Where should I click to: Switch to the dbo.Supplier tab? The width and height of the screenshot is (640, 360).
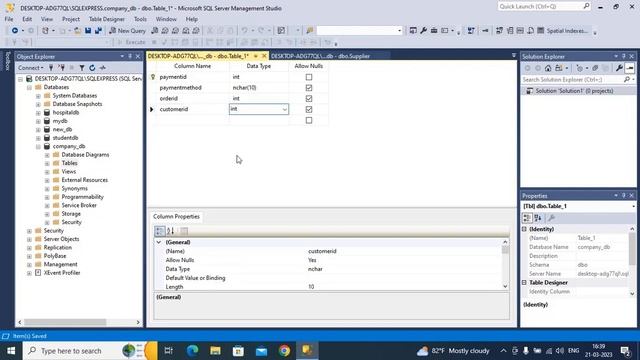pos(321,56)
